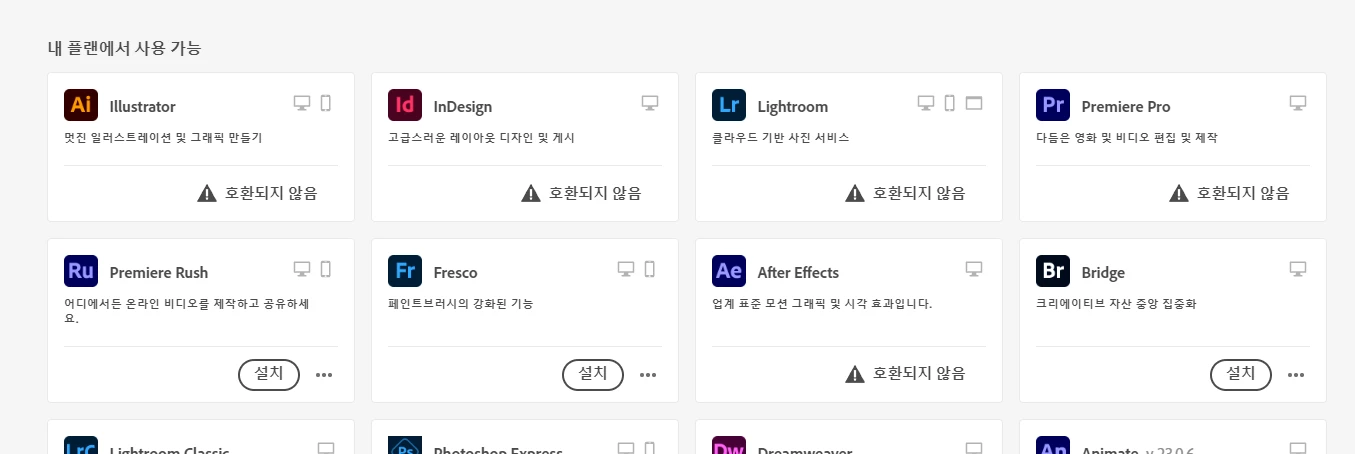Screen dimensions: 1355x454
Task: Click the Premiere Pro Pr app icon
Action: pos(1052,105)
